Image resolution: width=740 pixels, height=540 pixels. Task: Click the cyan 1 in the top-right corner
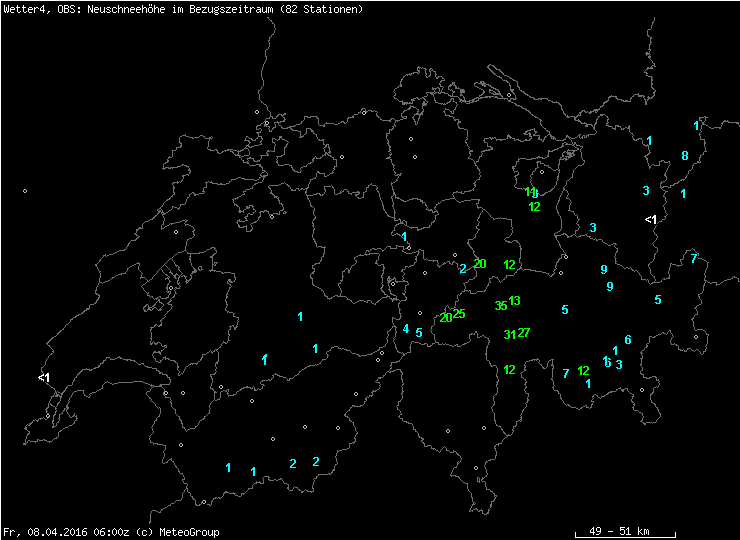pyautogui.click(x=696, y=126)
